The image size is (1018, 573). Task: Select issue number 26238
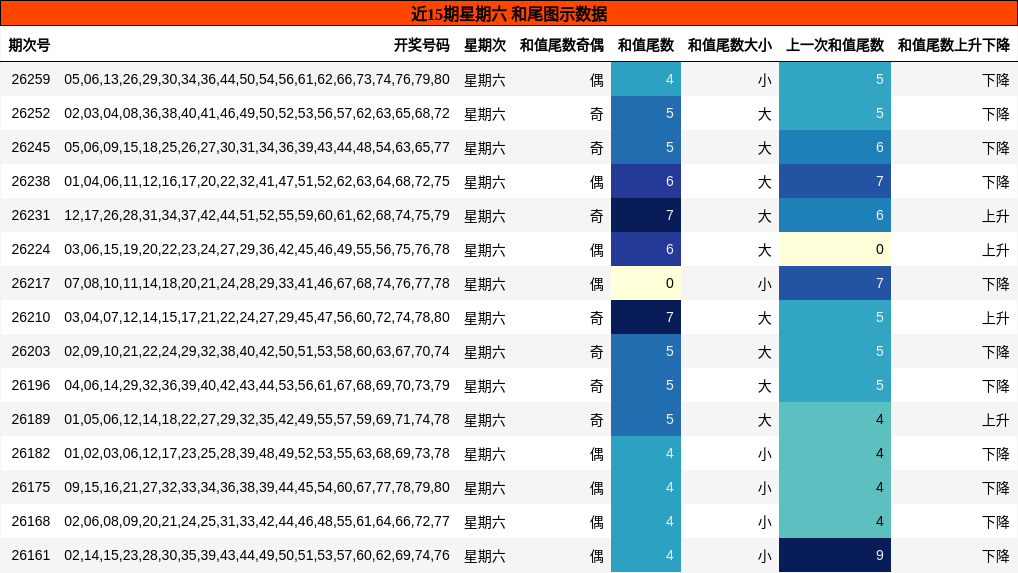click(x=31, y=181)
